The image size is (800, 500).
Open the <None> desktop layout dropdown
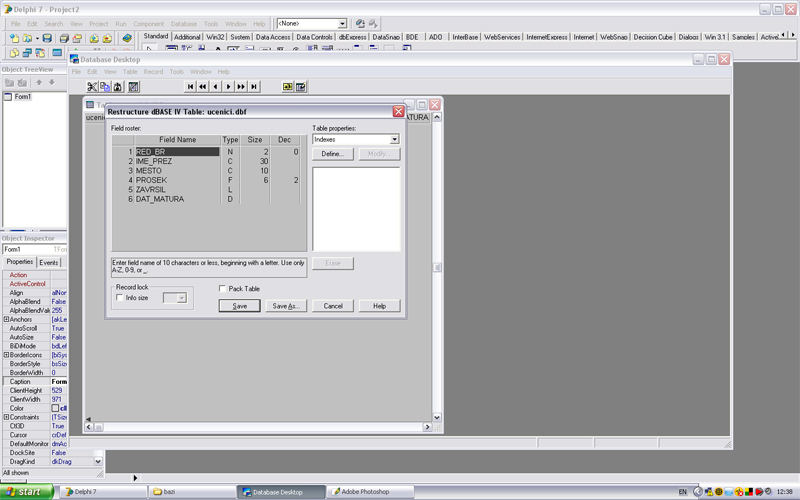[342, 23]
